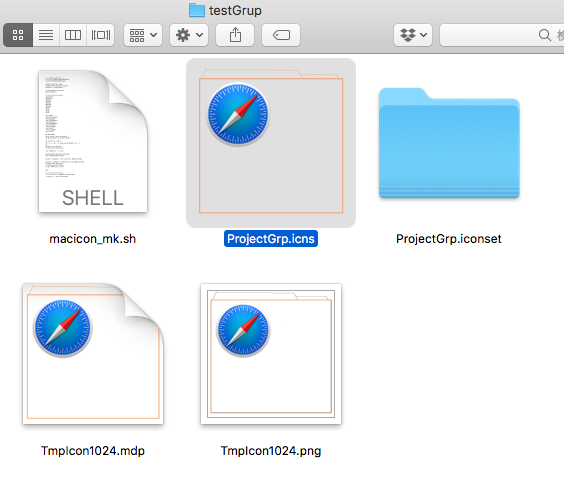This screenshot has width=564, height=490.
Task: Open the item arrangement dropdown
Action: pyautogui.click(x=143, y=35)
